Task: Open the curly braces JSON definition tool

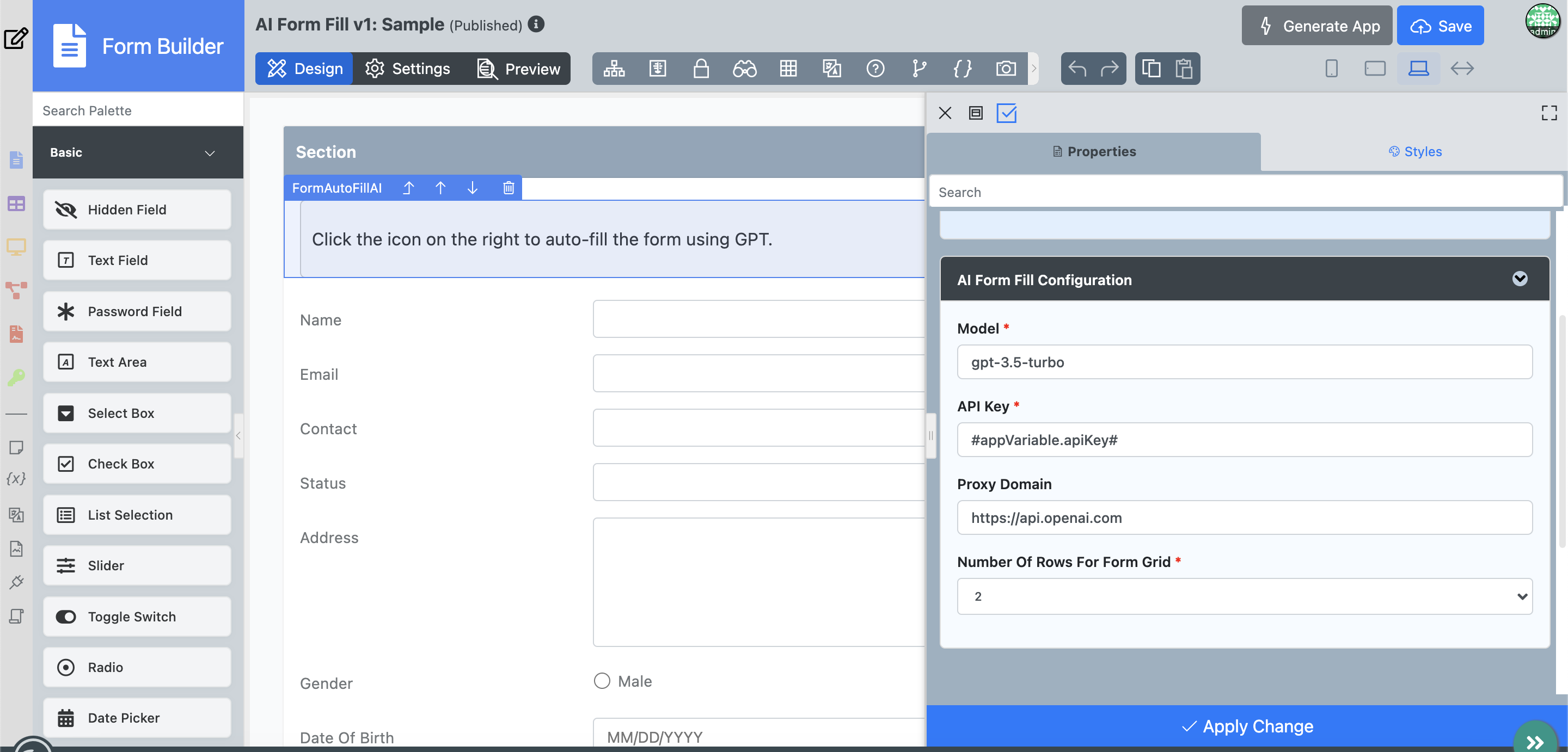Action: 961,68
